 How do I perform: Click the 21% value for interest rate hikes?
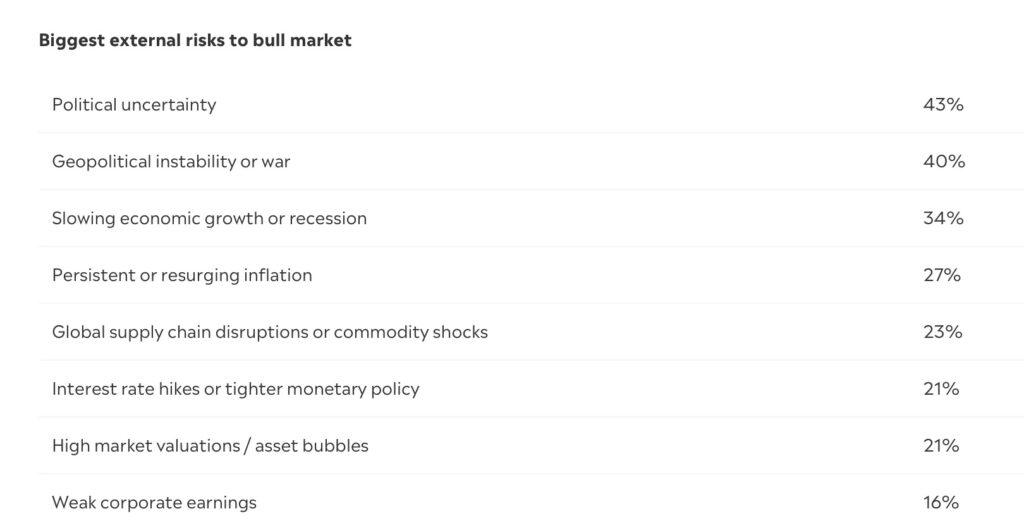click(940, 389)
